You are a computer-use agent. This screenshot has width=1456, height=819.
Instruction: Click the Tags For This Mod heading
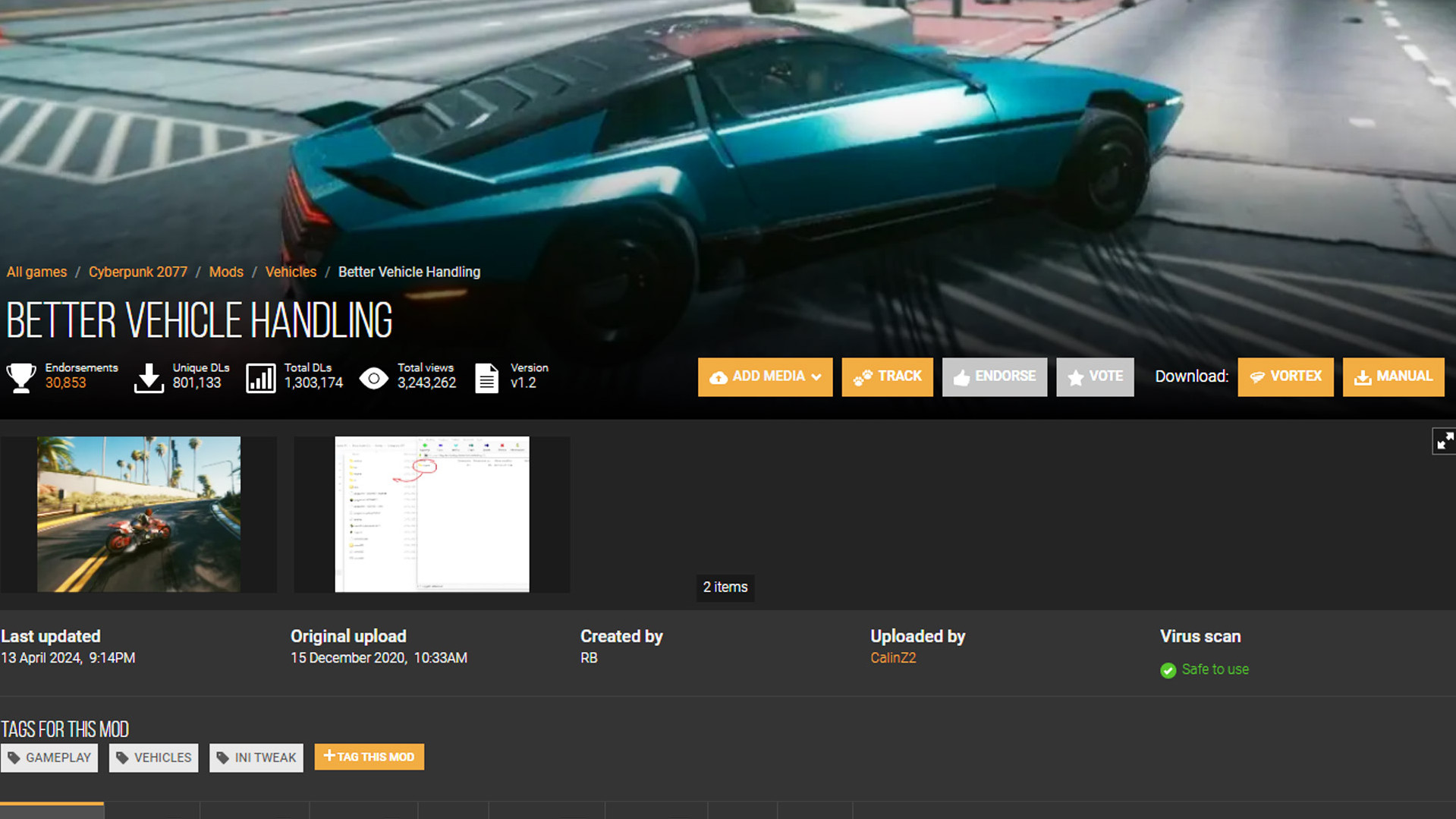(x=65, y=729)
